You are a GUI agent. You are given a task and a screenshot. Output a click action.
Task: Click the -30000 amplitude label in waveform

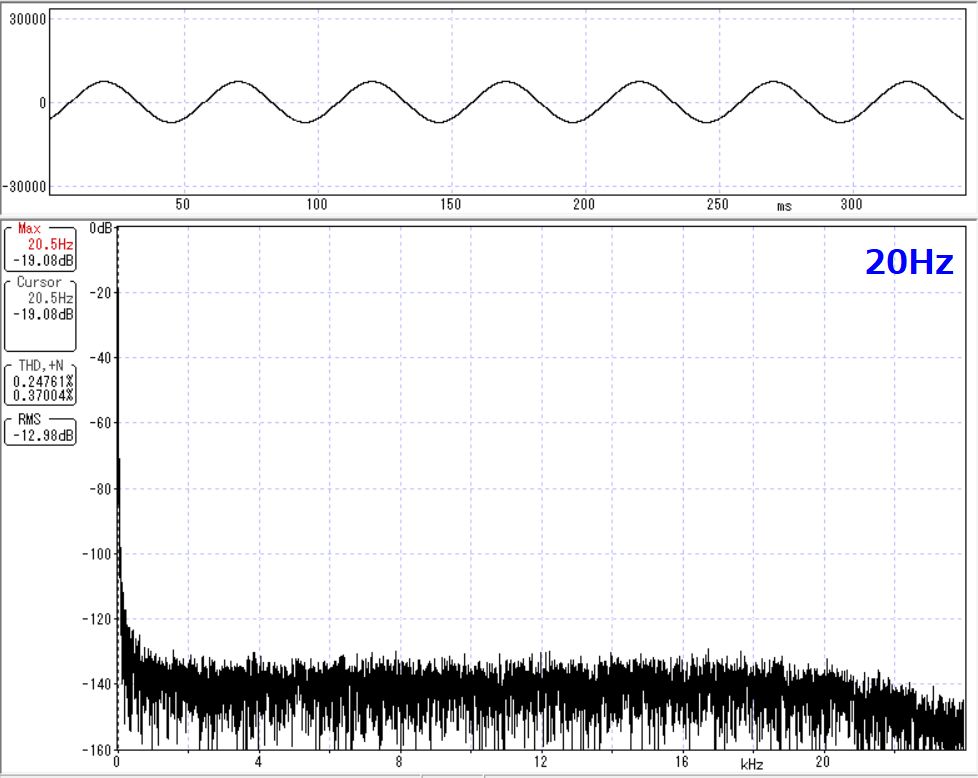point(26,186)
